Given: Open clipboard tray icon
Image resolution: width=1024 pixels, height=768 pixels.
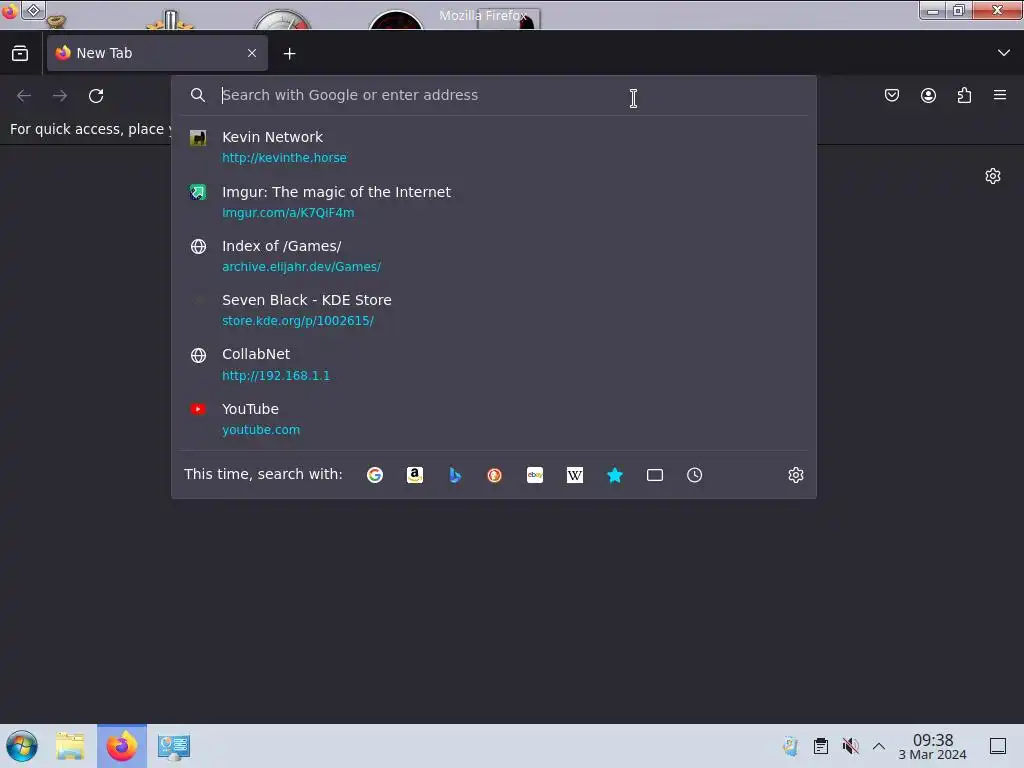Looking at the screenshot, I should pos(820,746).
